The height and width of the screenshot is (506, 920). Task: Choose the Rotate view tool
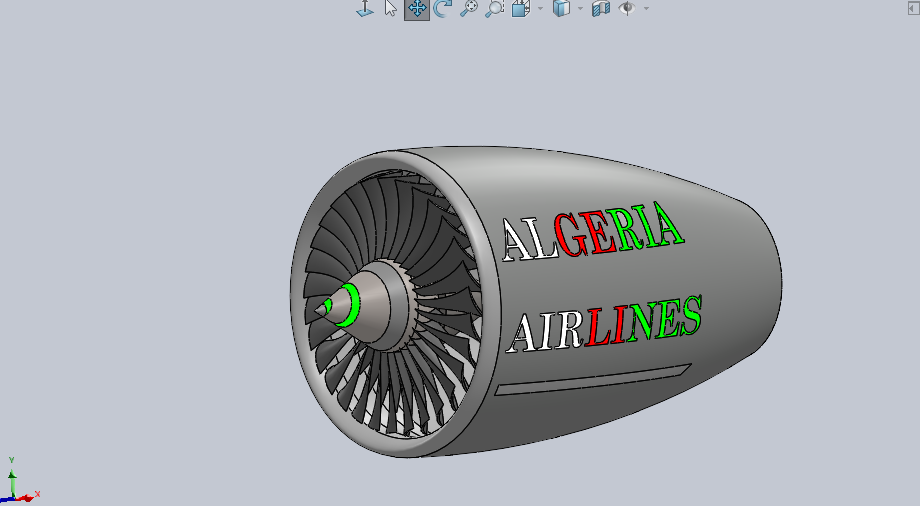[x=442, y=9]
